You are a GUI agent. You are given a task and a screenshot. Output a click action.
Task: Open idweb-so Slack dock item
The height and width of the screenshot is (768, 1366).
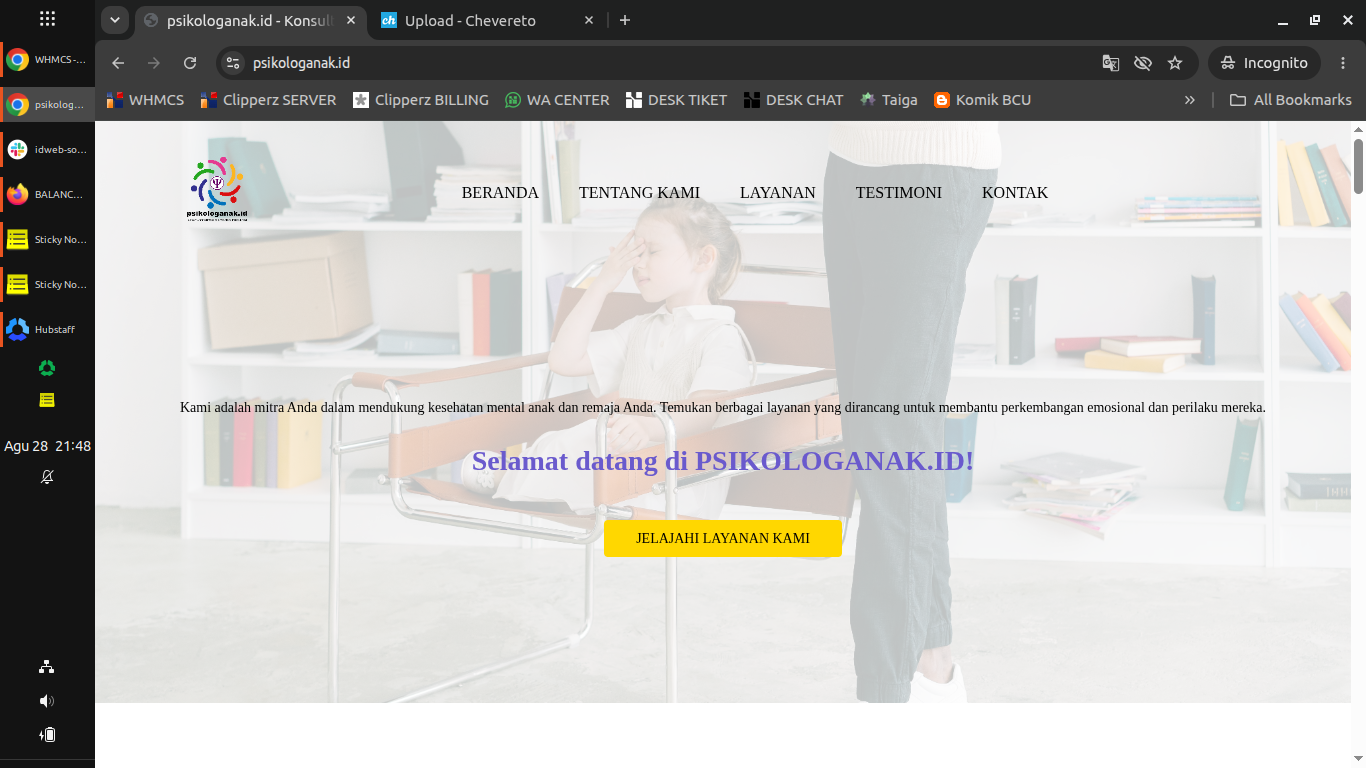[x=47, y=150]
